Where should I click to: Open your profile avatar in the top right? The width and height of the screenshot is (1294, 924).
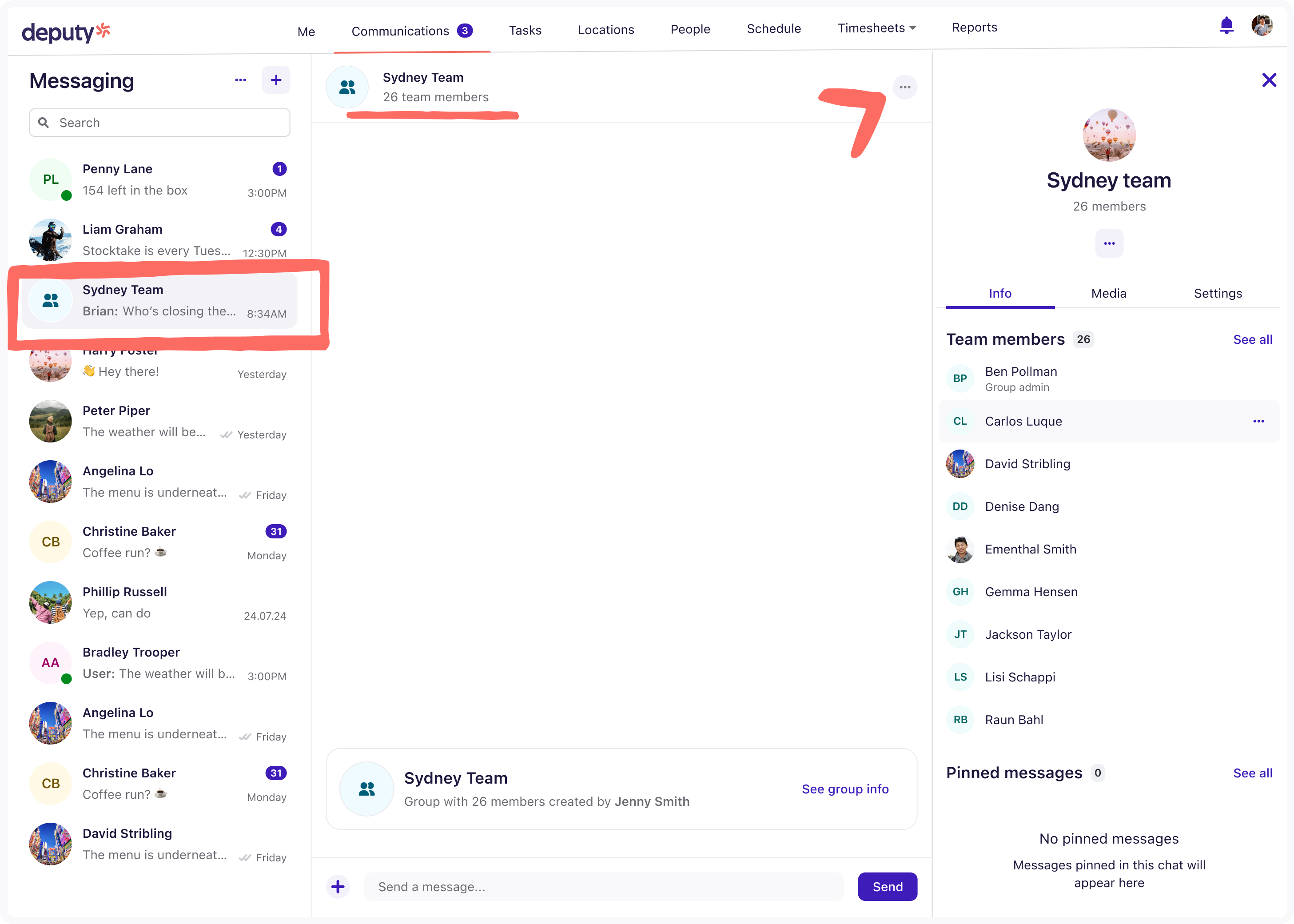1262,25
